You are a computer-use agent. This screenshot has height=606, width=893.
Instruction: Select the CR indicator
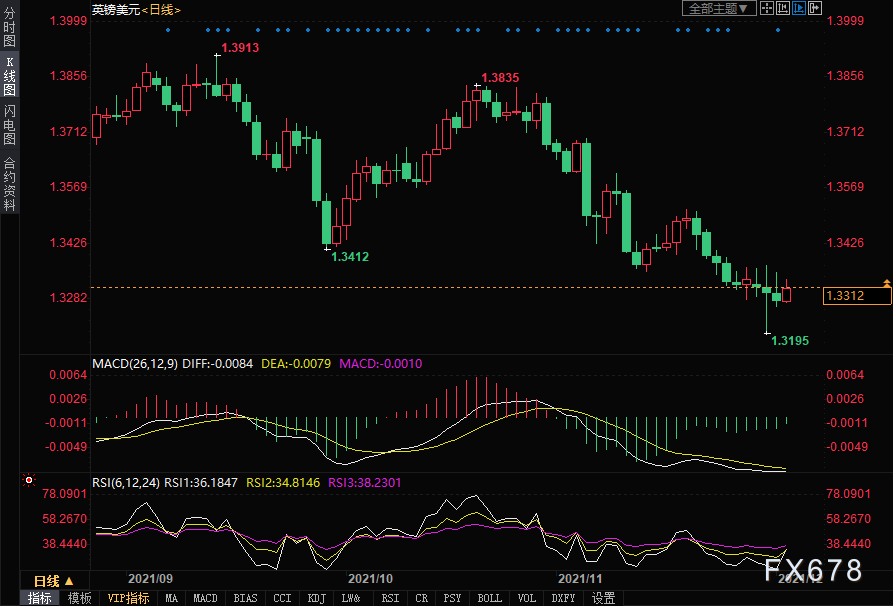(421, 598)
